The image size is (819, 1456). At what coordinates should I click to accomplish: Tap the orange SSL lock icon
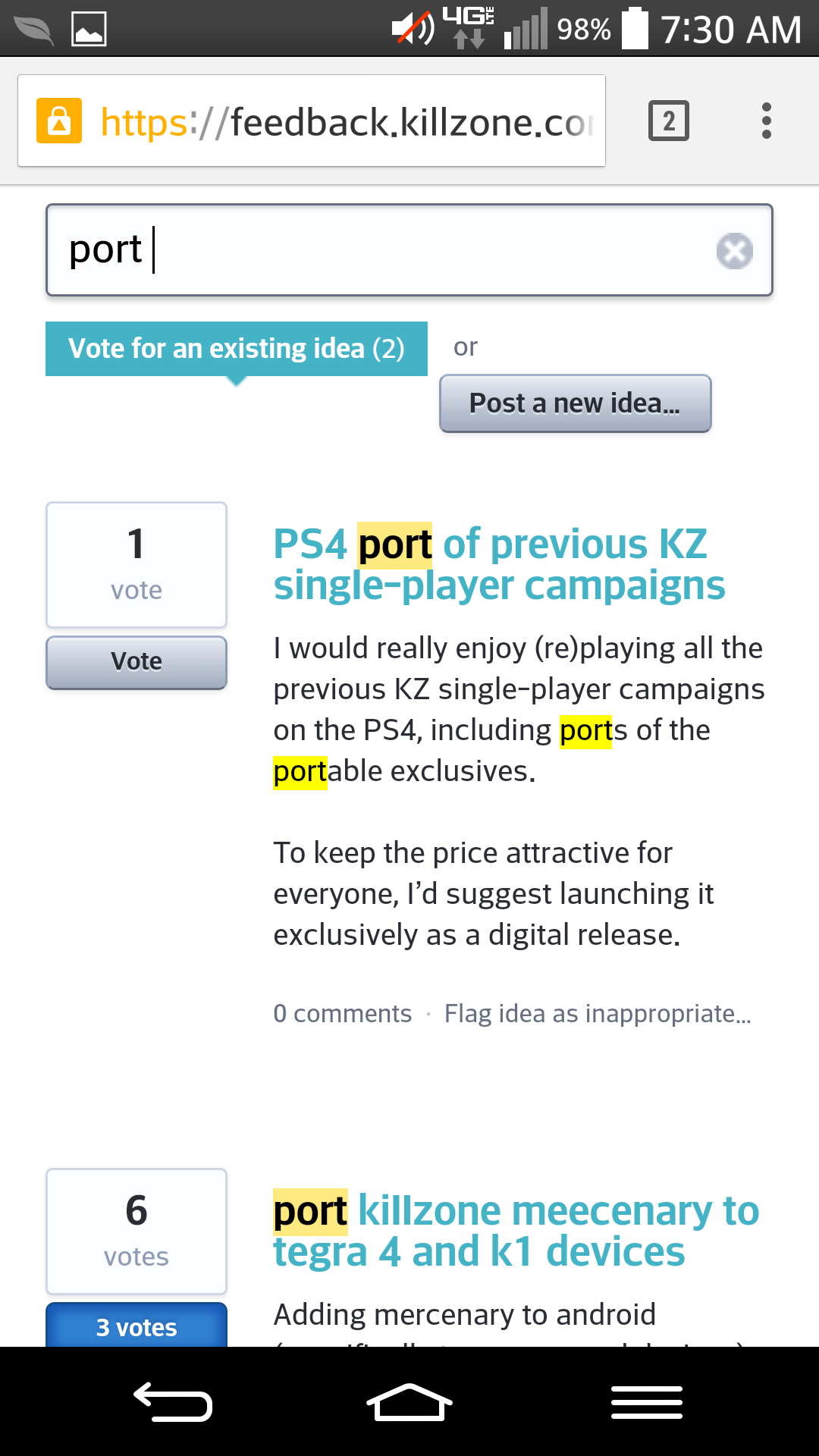pos(59,121)
